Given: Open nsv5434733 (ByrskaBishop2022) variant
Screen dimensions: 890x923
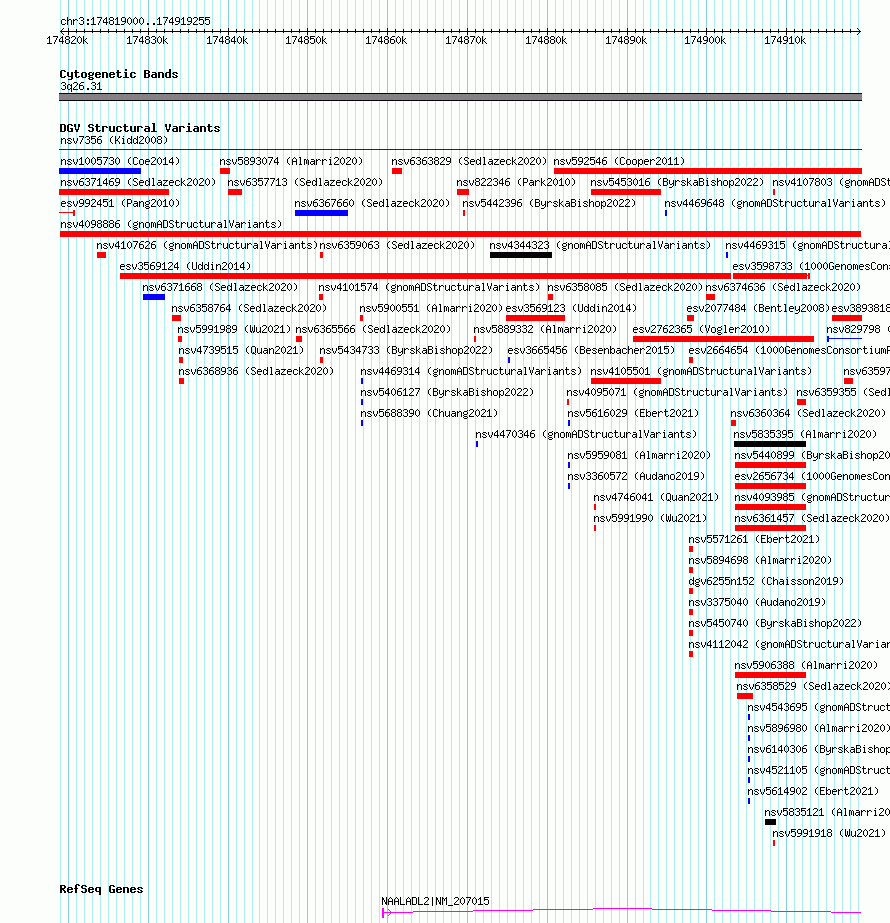Looking at the screenshot, I should tap(406, 350).
